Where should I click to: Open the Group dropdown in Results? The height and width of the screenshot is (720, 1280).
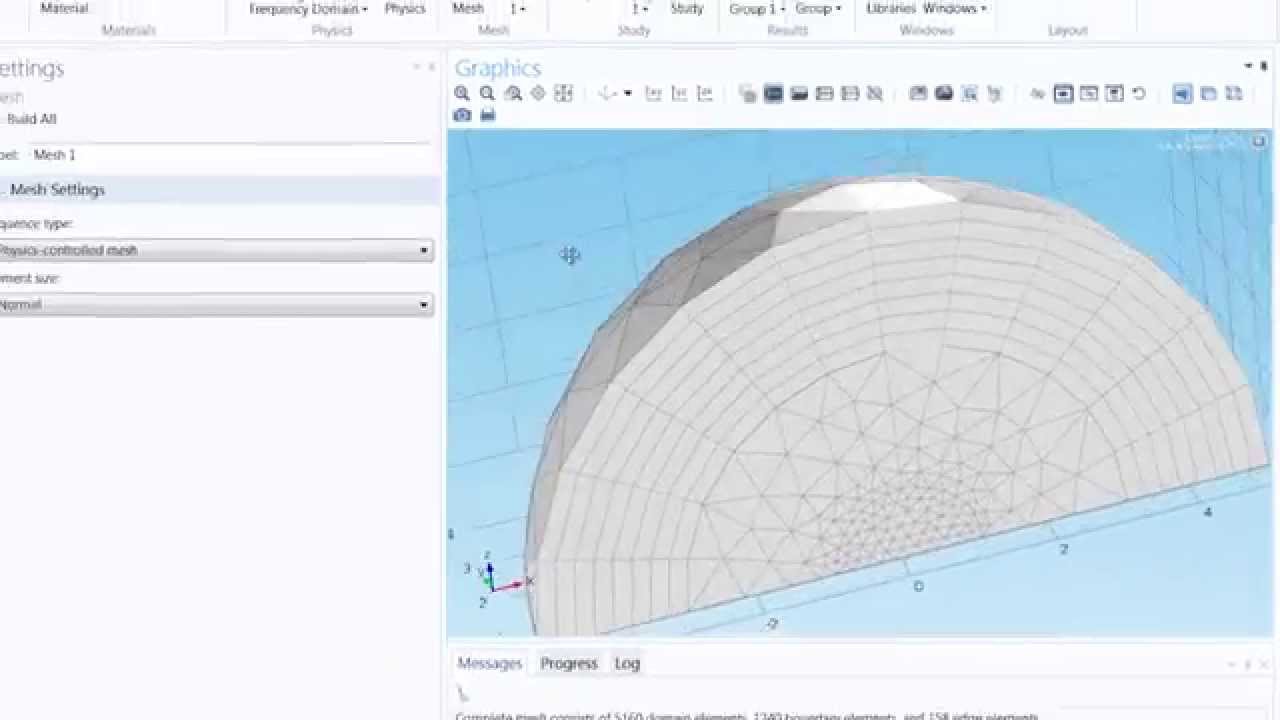(x=818, y=8)
